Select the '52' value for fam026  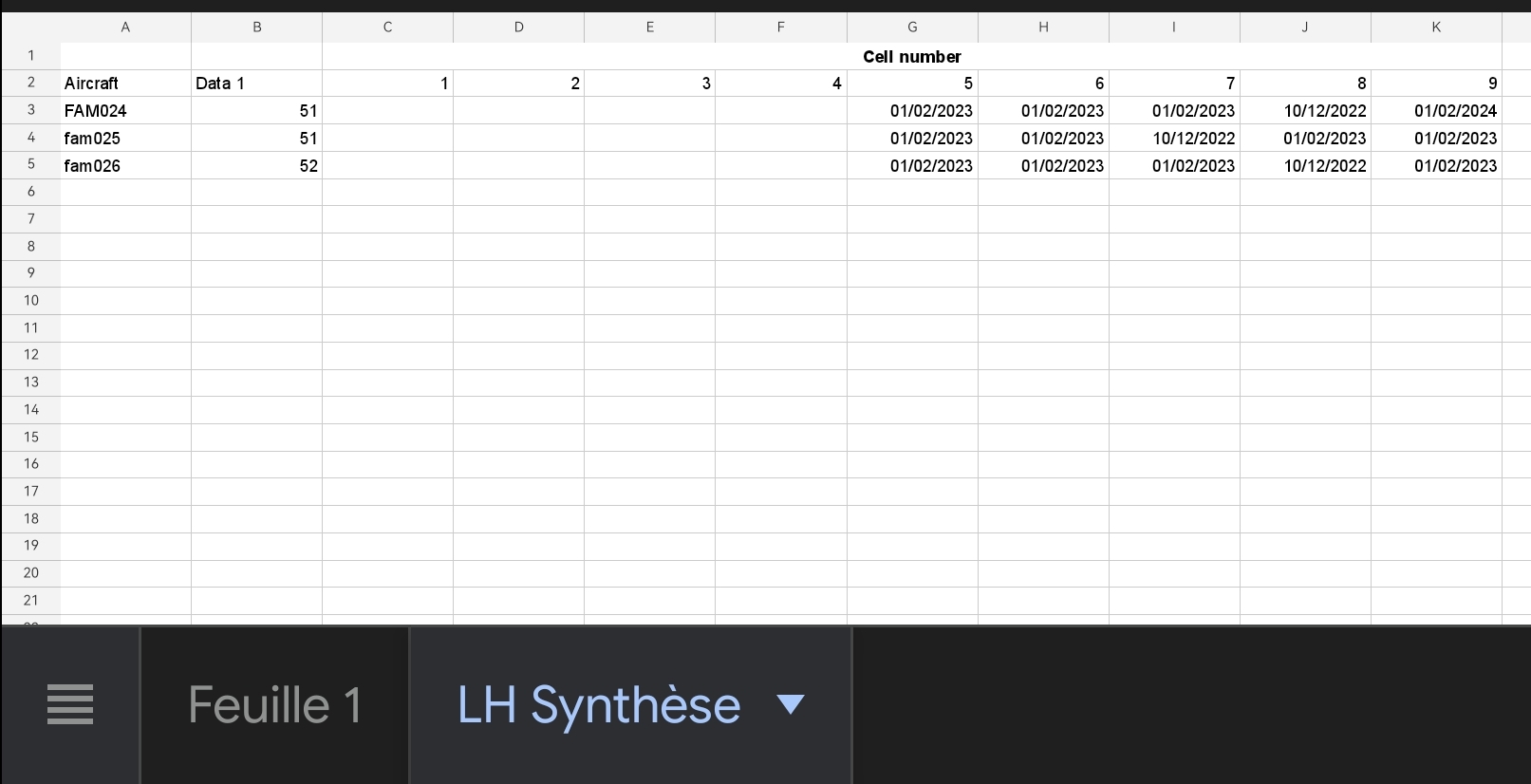point(256,166)
